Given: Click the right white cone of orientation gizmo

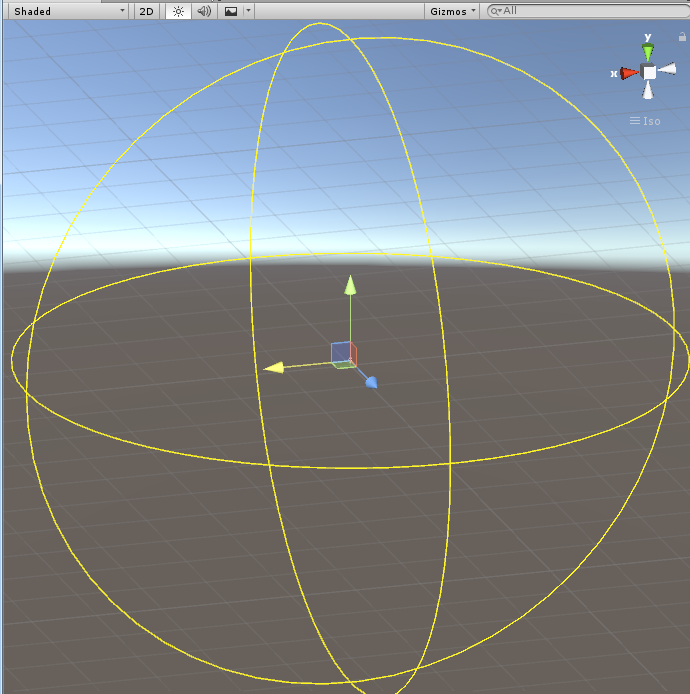Looking at the screenshot, I should (667, 69).
